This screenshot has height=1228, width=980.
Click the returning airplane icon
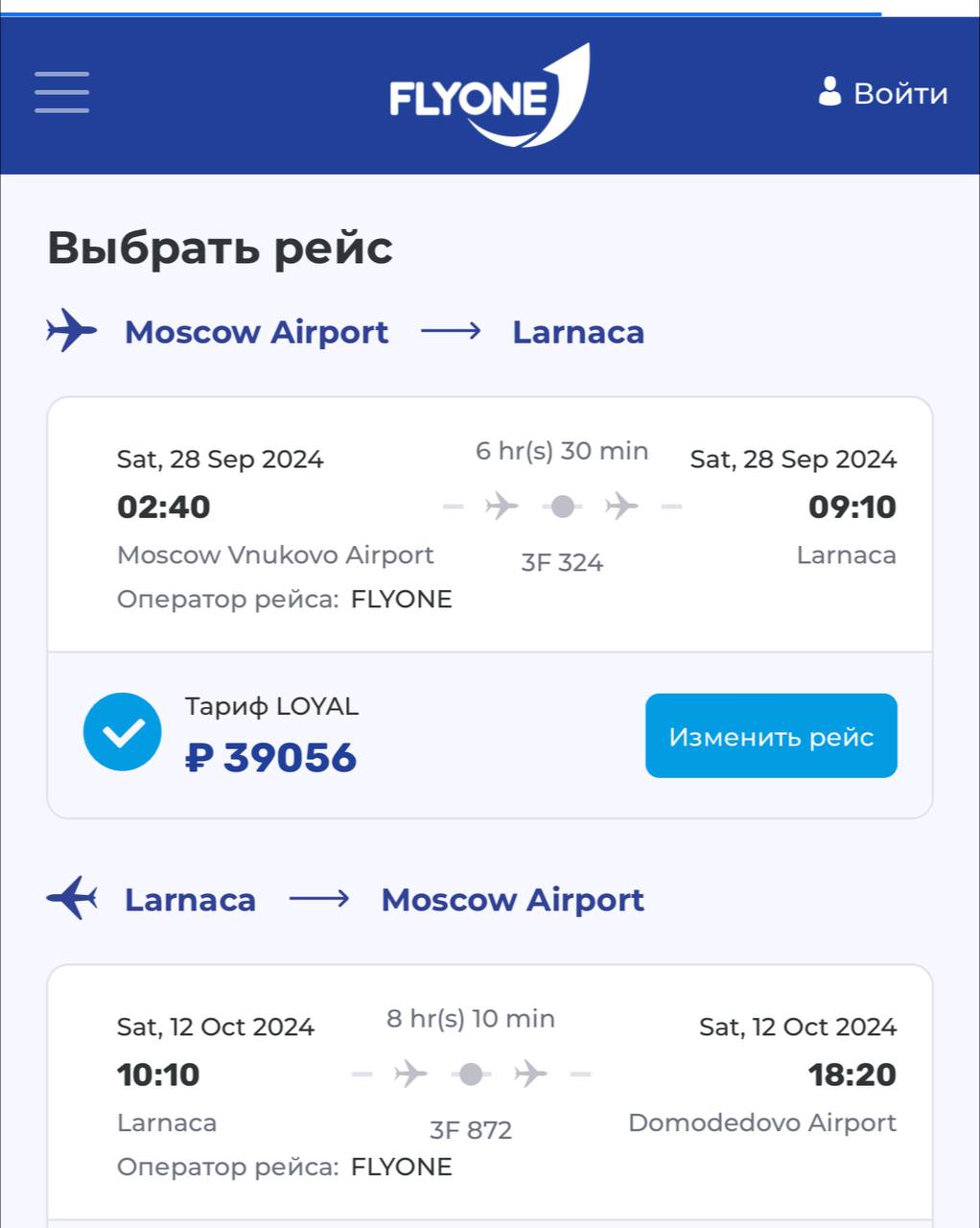tap(72, 899)
